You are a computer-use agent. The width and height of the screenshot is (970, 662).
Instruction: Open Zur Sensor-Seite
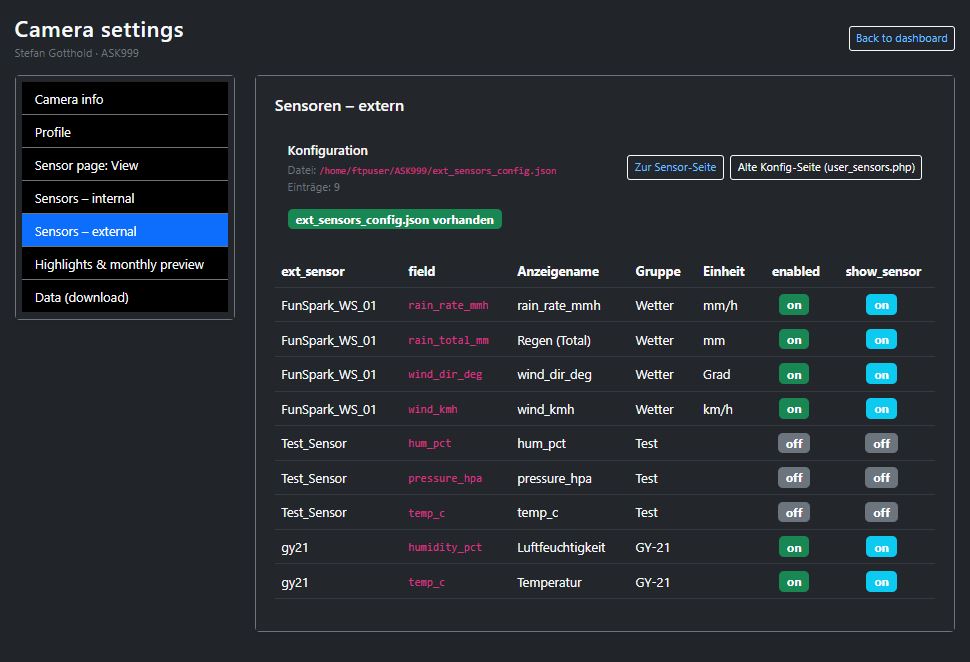(675, 167)
